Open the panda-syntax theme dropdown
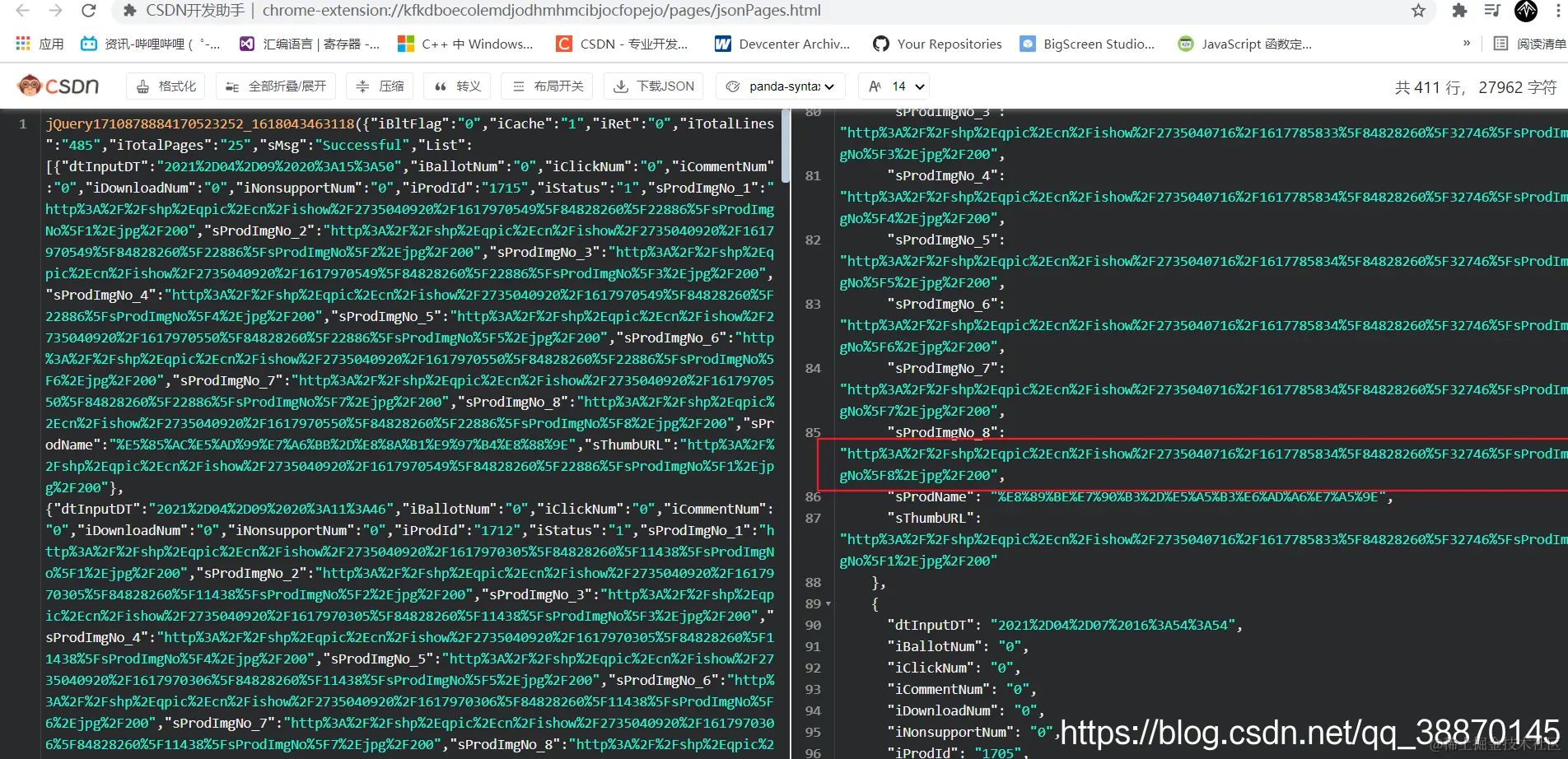Viewport: 1568px width, 759px height. pyautogui.click(x=781, y=86)
